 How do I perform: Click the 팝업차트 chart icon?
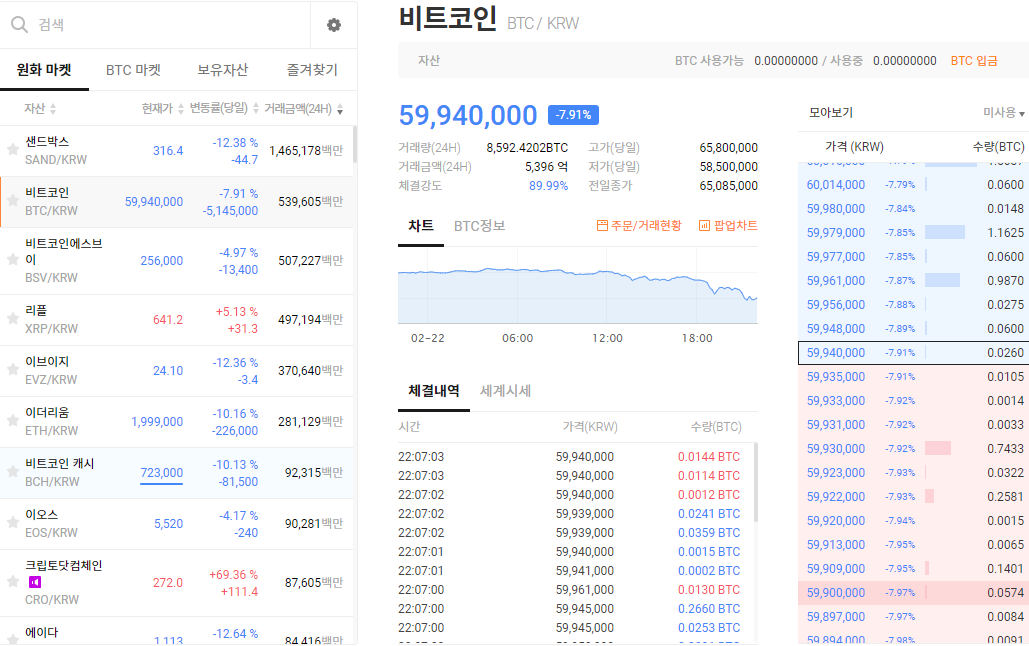[704, 226]
